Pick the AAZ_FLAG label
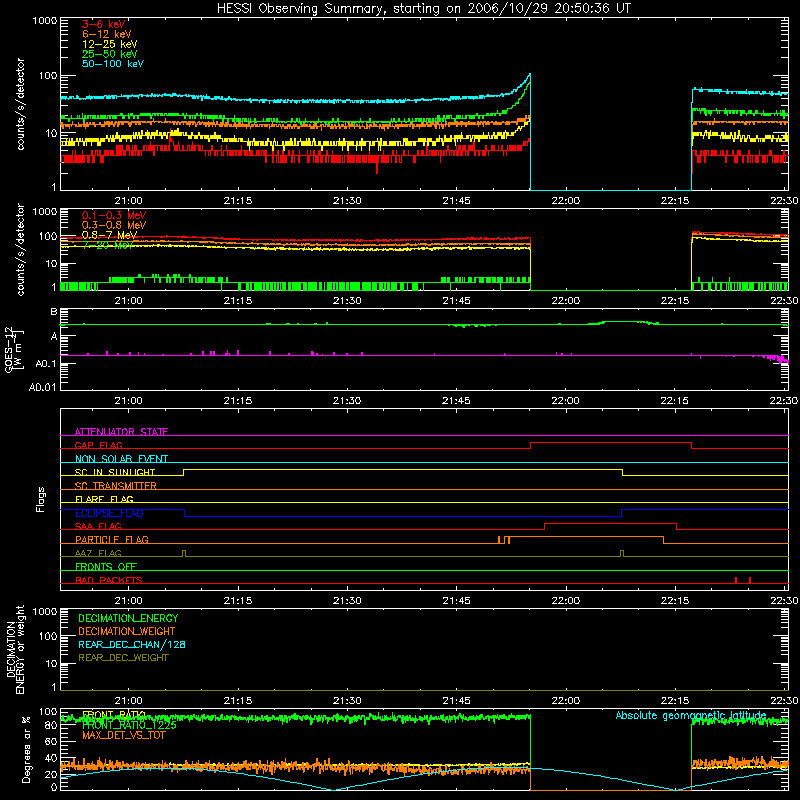800x800 pixels. pos(98,553)
